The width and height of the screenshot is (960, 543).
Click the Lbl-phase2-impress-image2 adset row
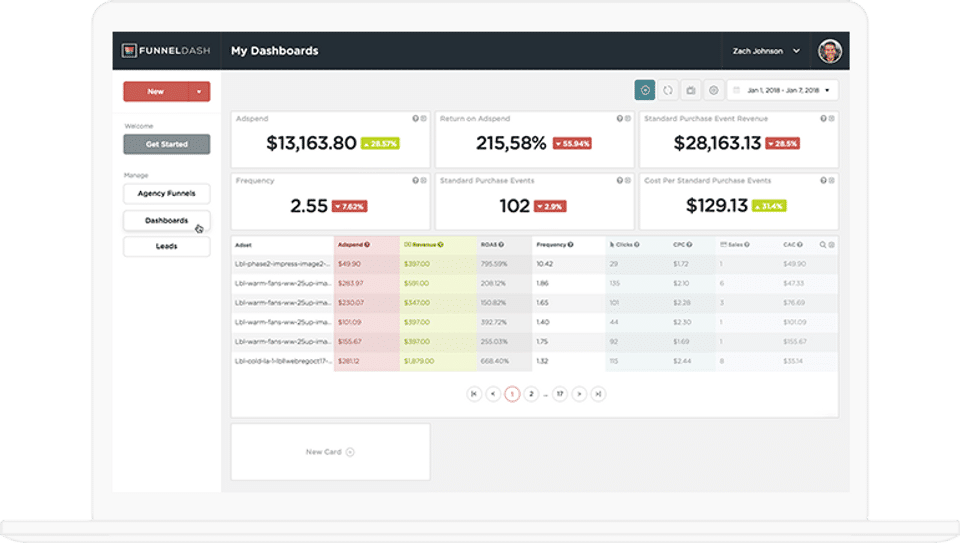[x=534, y=264]
